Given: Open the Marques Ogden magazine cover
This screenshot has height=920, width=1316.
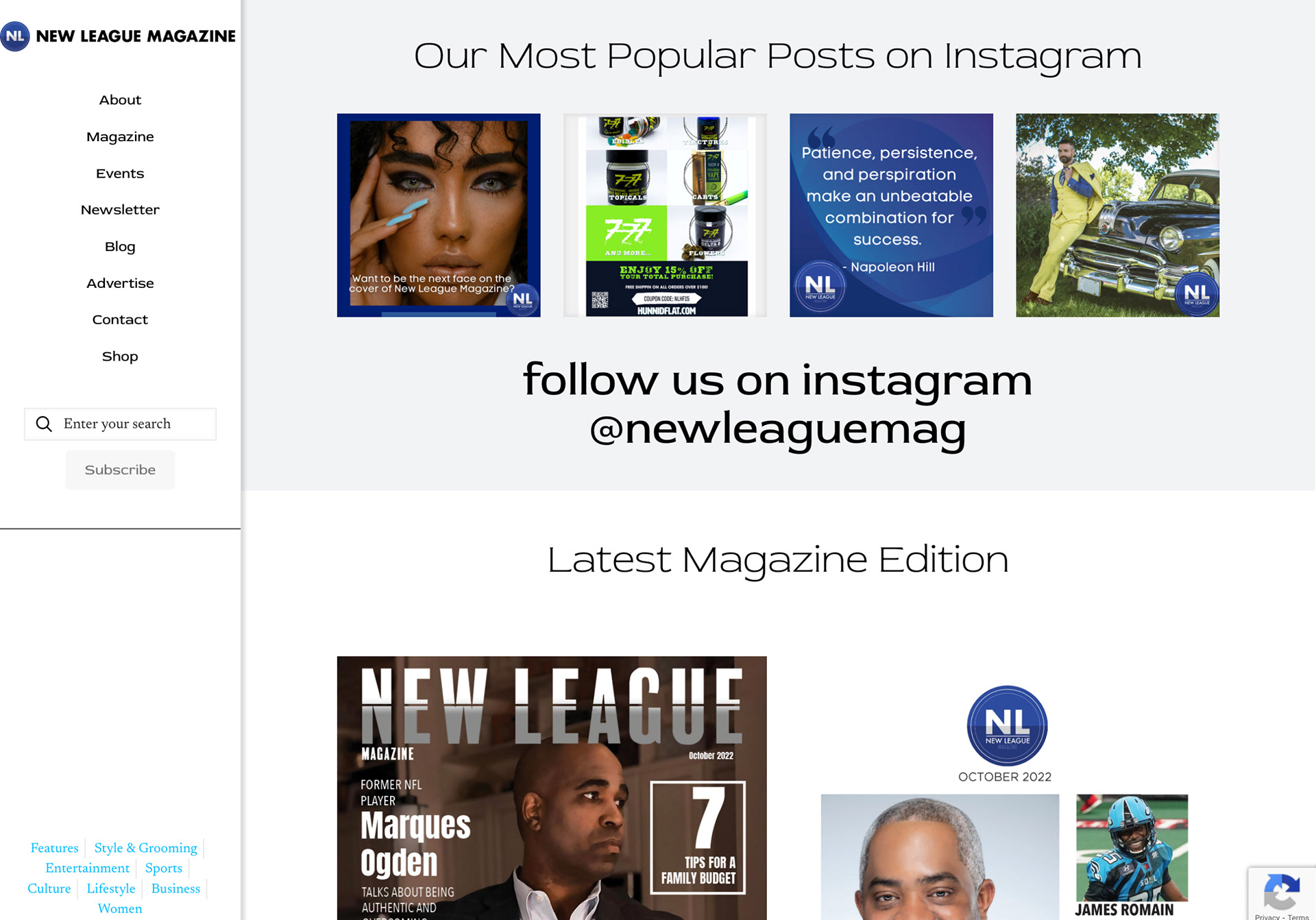Looking at the screenshot, I should (552, 788).
